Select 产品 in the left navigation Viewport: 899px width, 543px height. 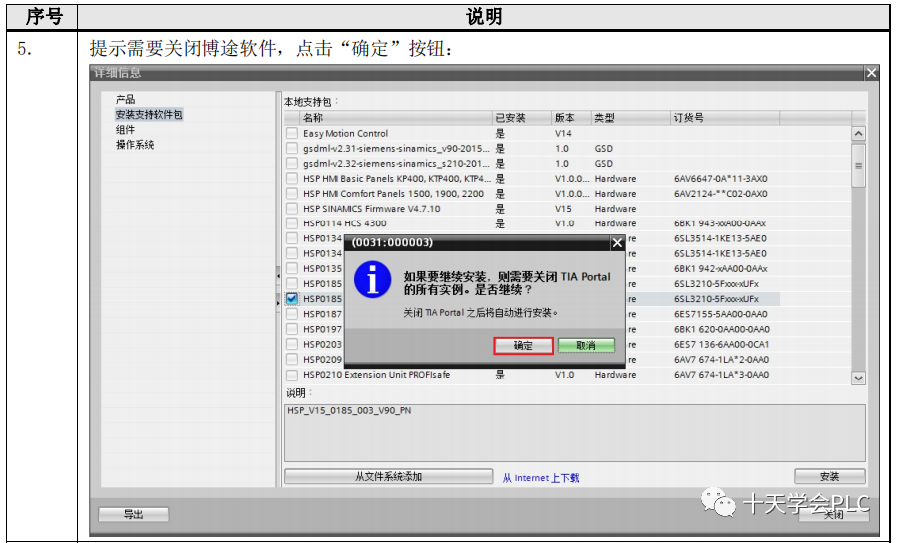(126, 99)
